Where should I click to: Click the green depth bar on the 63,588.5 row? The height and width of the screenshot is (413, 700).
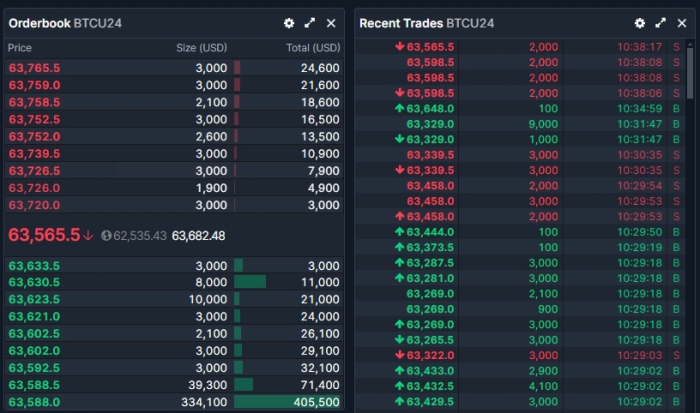243,384
